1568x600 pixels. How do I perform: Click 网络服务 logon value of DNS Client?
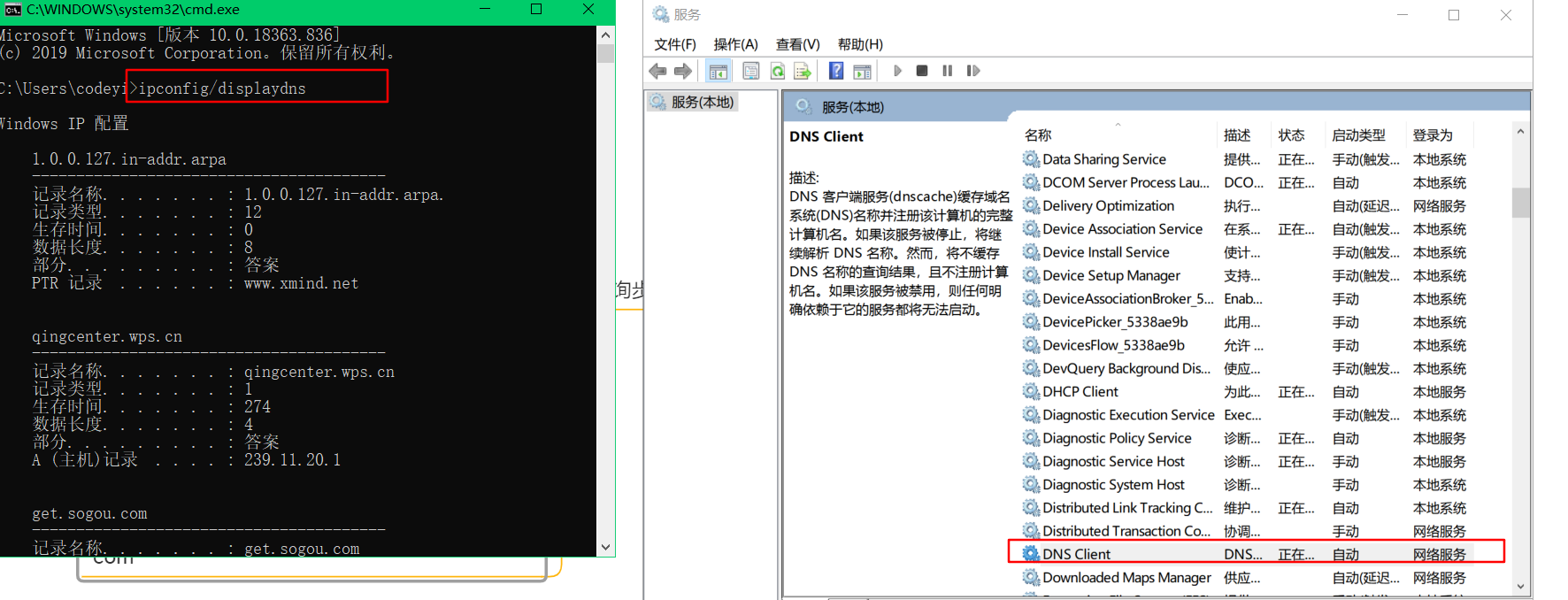(1440, 555)
